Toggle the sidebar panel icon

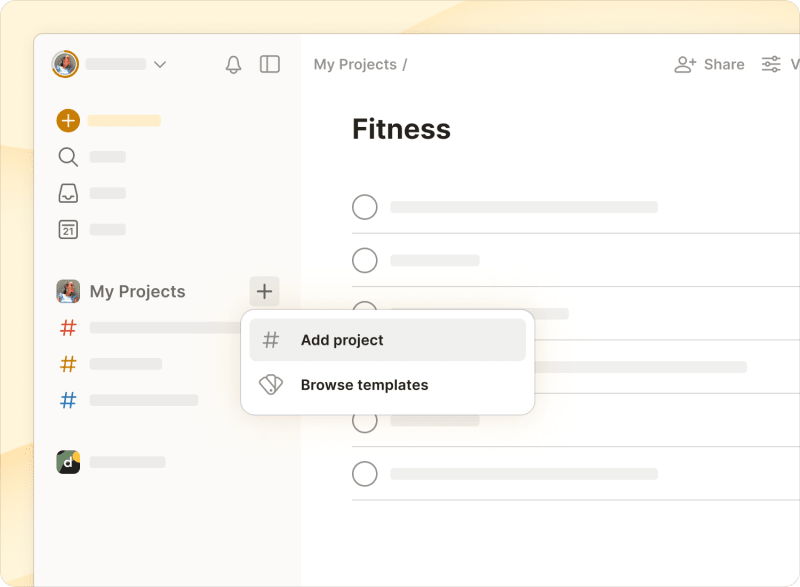click(x=269, y=64)
